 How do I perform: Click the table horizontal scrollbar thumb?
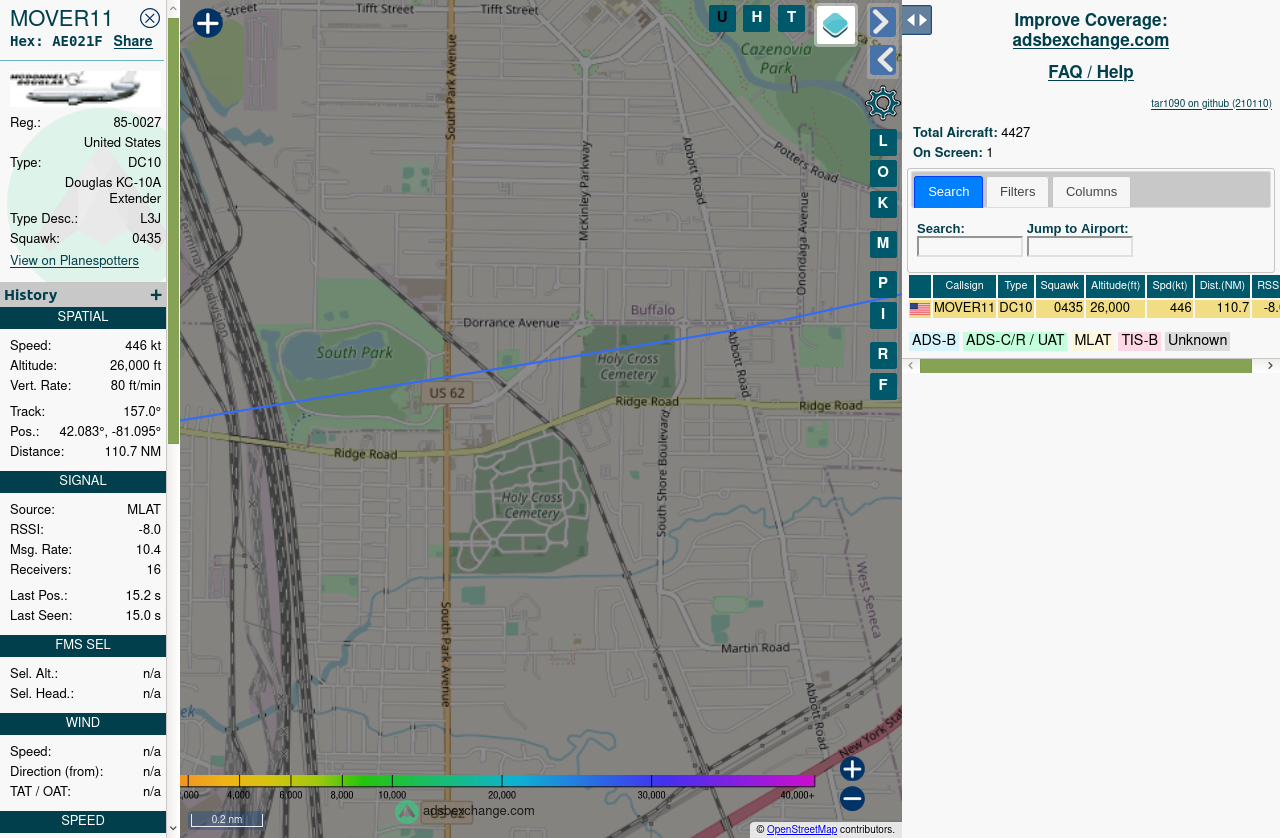[1086, 366]
